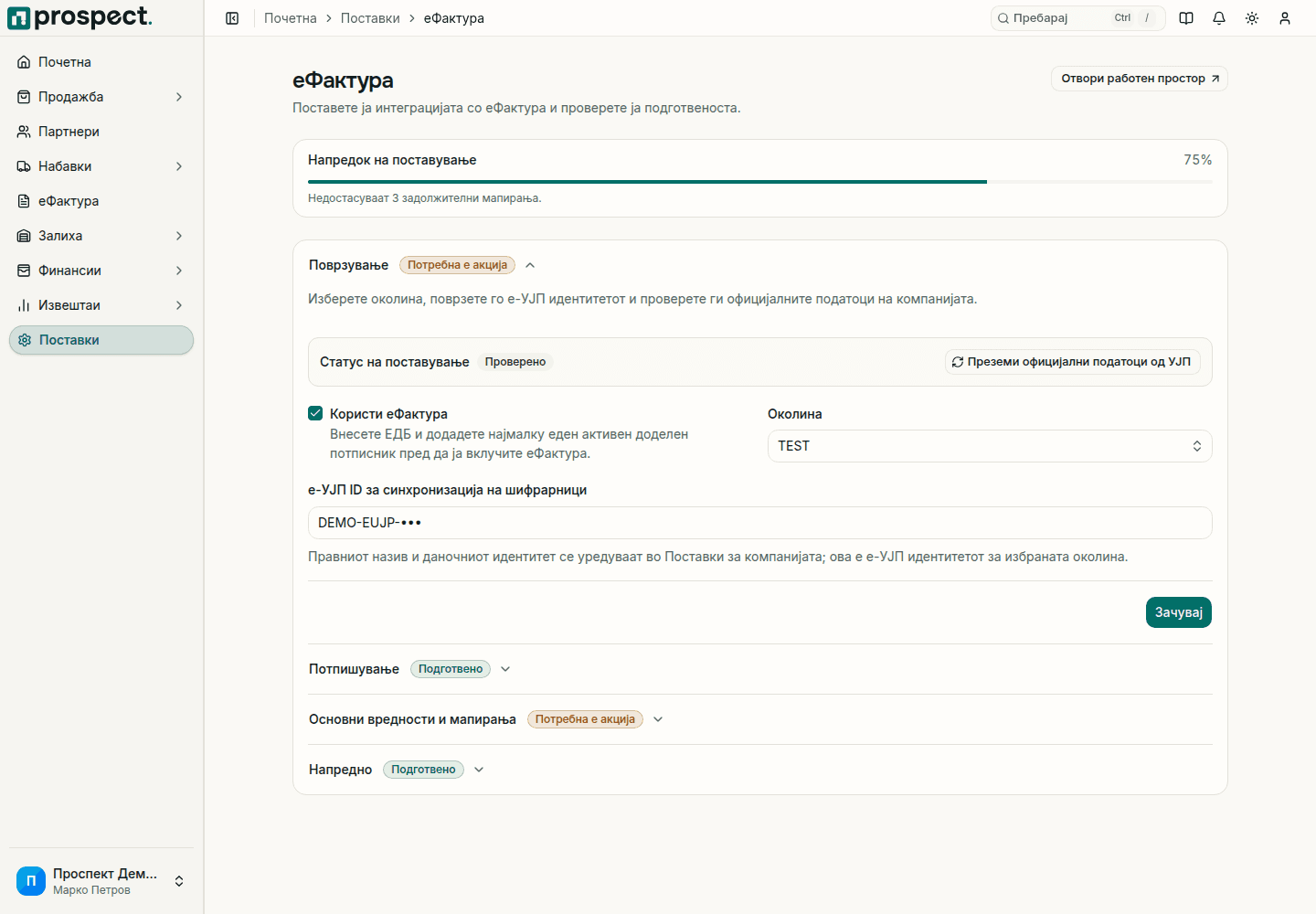This screenshot has width=1316, height=914.
Task: Switch theme with the sun icon
Action: tap(1252, 18)
